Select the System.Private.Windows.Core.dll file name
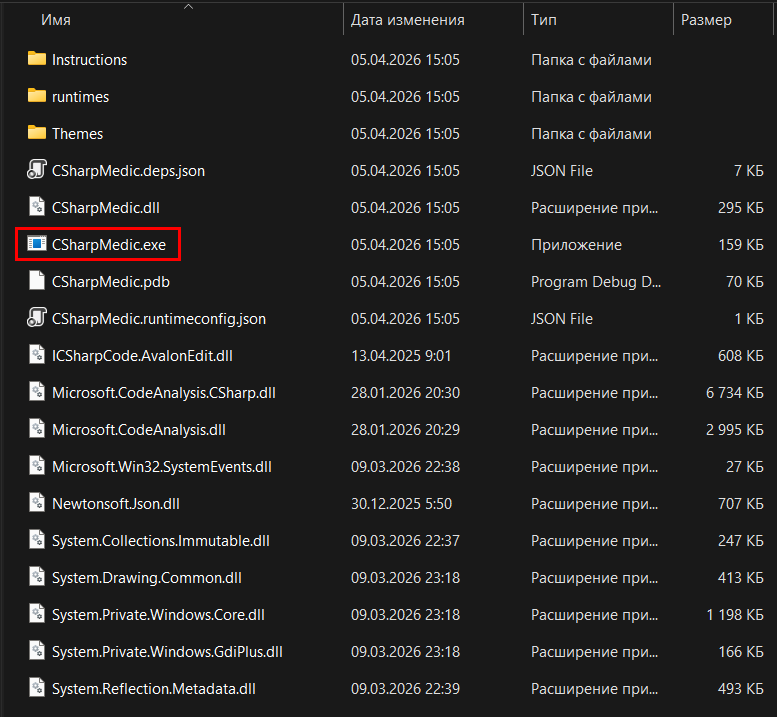This screenshot has height=717, width=777. coord(158,614)
